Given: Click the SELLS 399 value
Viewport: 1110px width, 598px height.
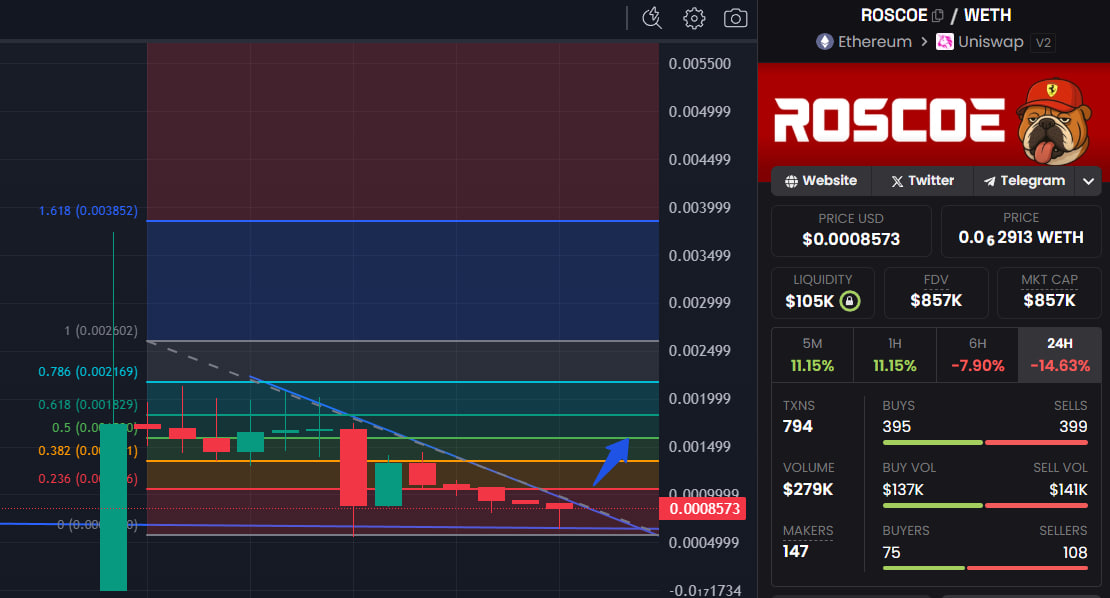Looking at the screenshot, I should (1073, 427).
